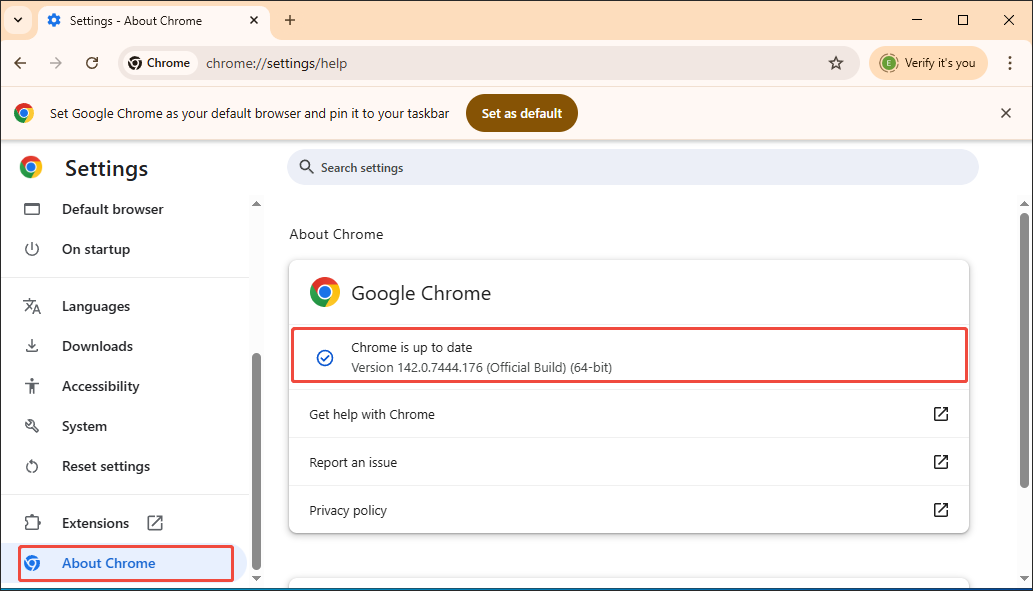Viewport: 1033px width, 591px height.
Task: Open System settings via the wrench icon
Action: (x=31, y=426)
